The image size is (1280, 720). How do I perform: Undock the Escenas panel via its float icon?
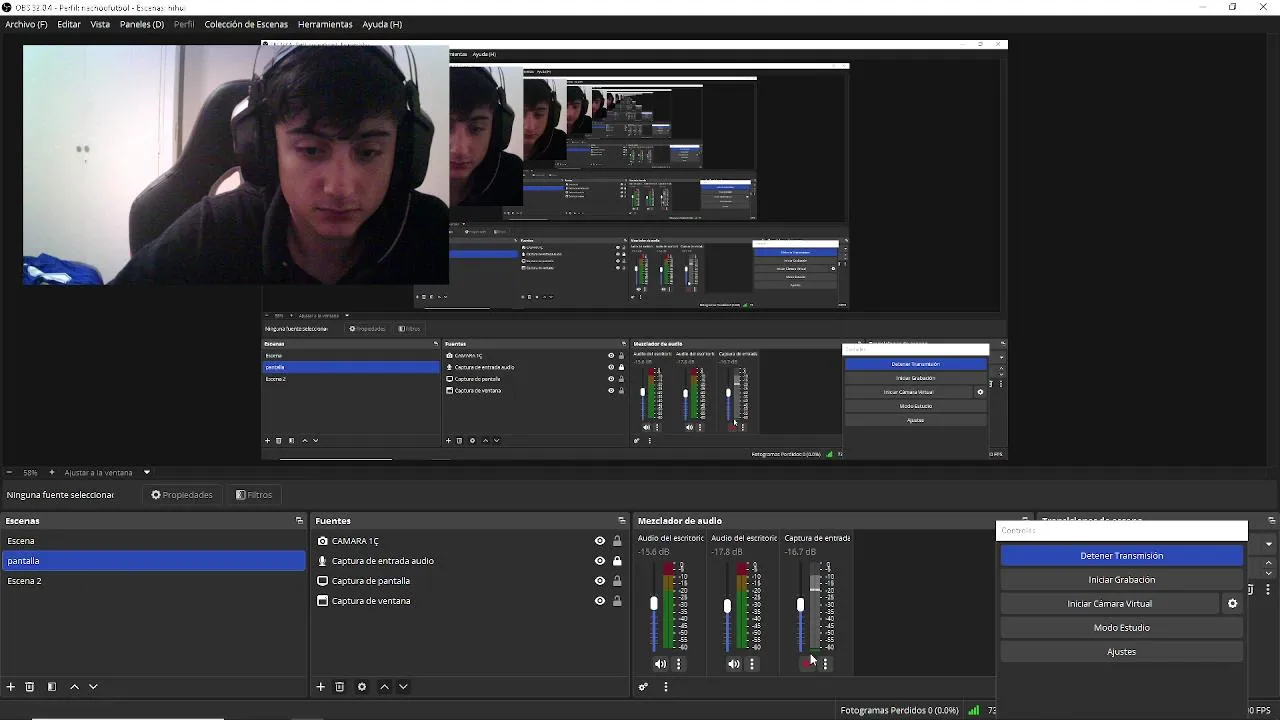coord(299,521)
